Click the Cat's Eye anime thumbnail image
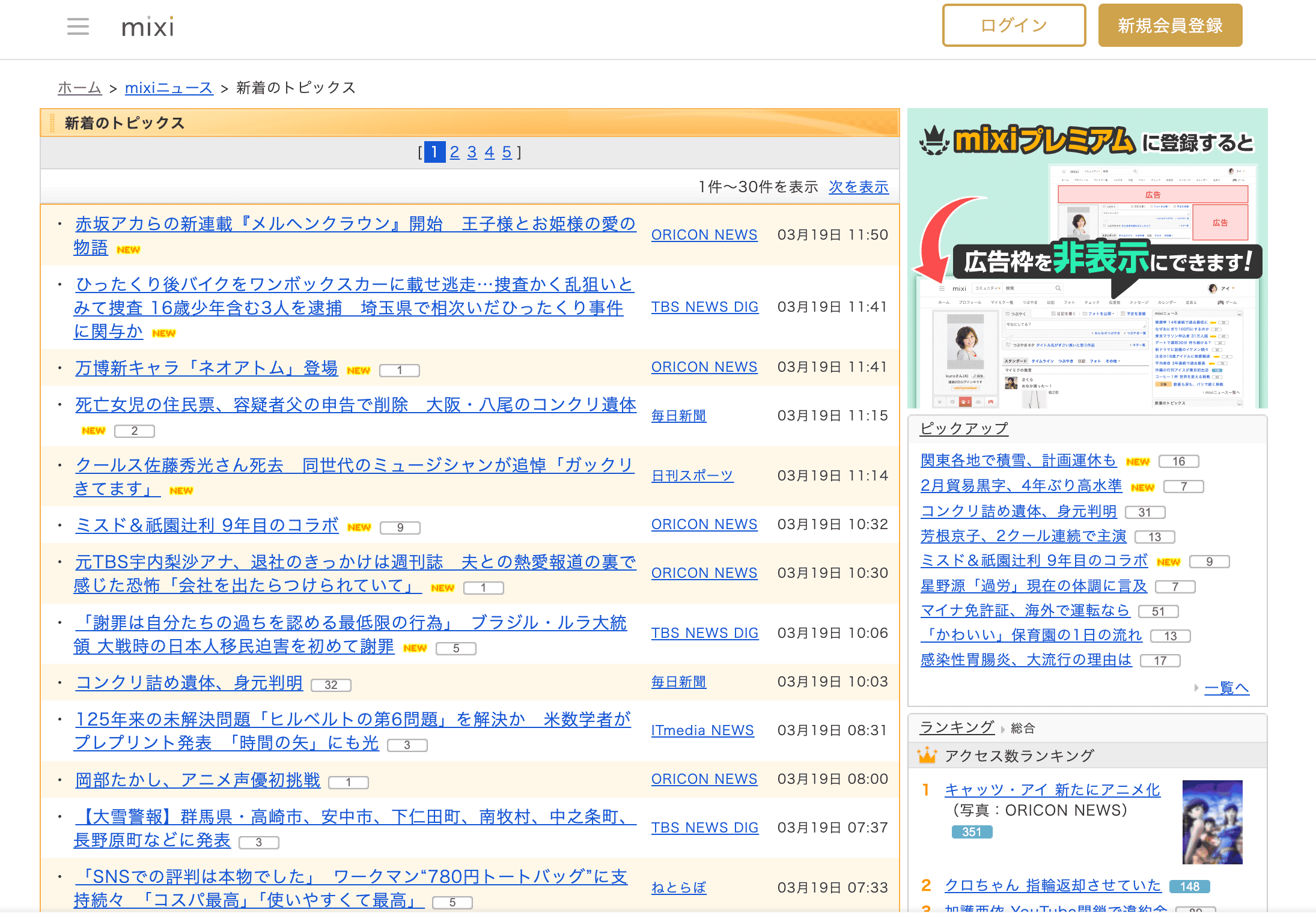The height and width of the screenshot is (913, 1316). 1212,822
